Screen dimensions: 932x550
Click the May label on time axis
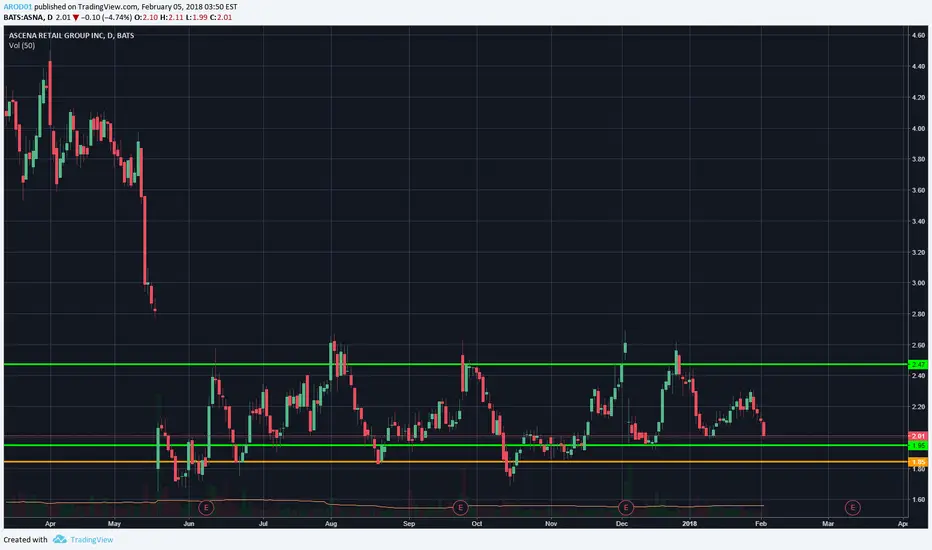[x=114, y=524]
